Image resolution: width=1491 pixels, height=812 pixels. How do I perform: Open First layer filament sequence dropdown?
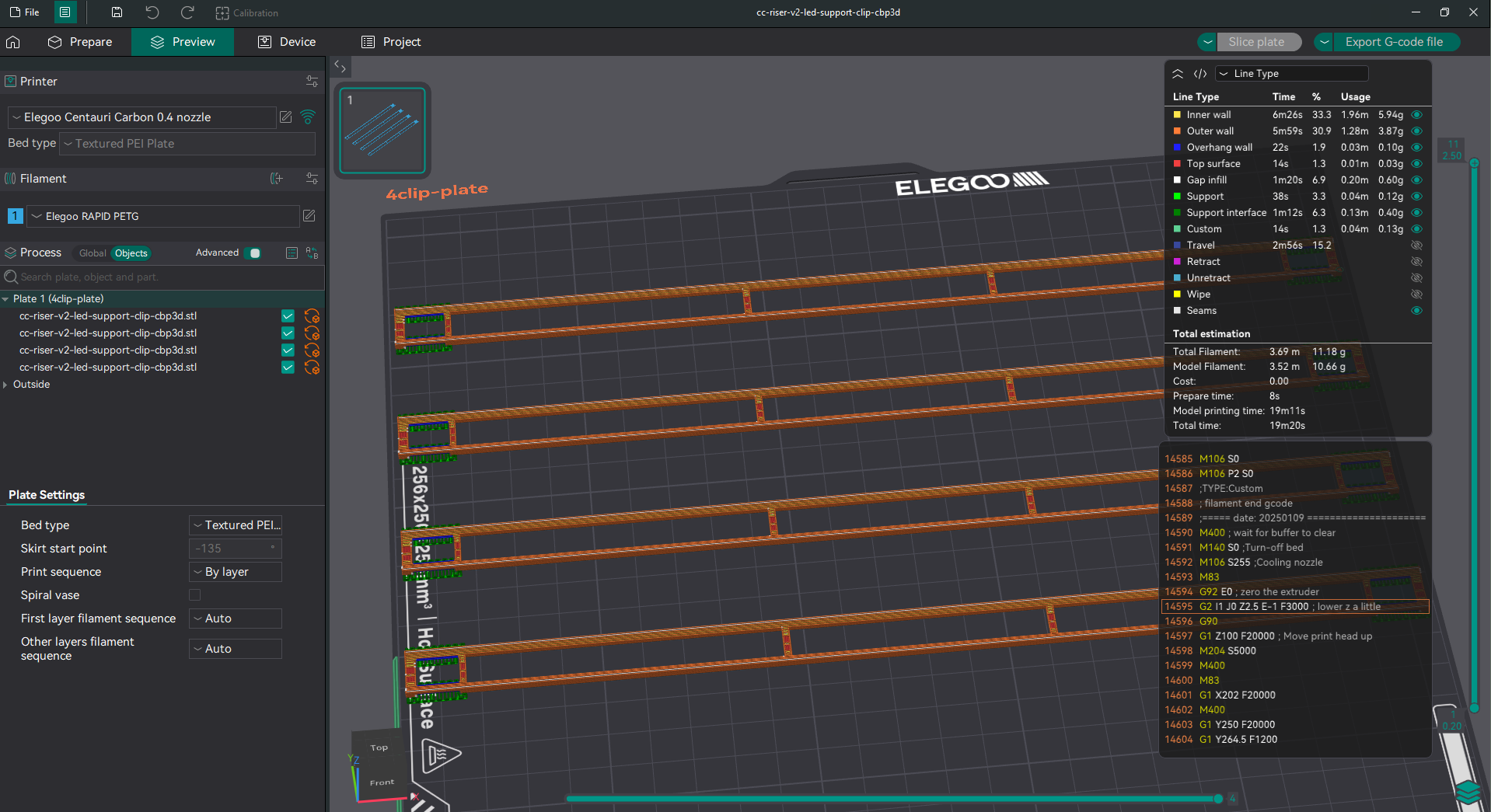point(236,619)
